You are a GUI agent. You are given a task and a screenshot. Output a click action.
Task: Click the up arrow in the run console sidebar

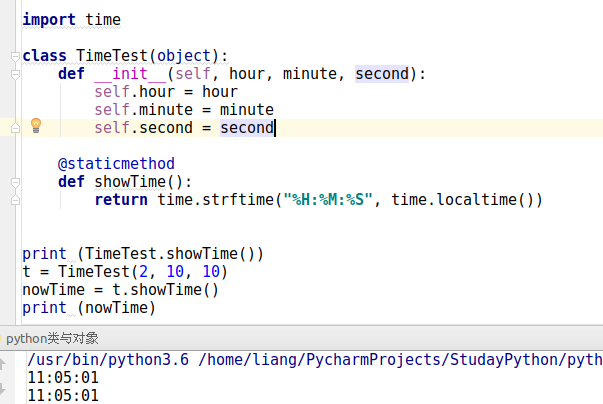point(2,364)
